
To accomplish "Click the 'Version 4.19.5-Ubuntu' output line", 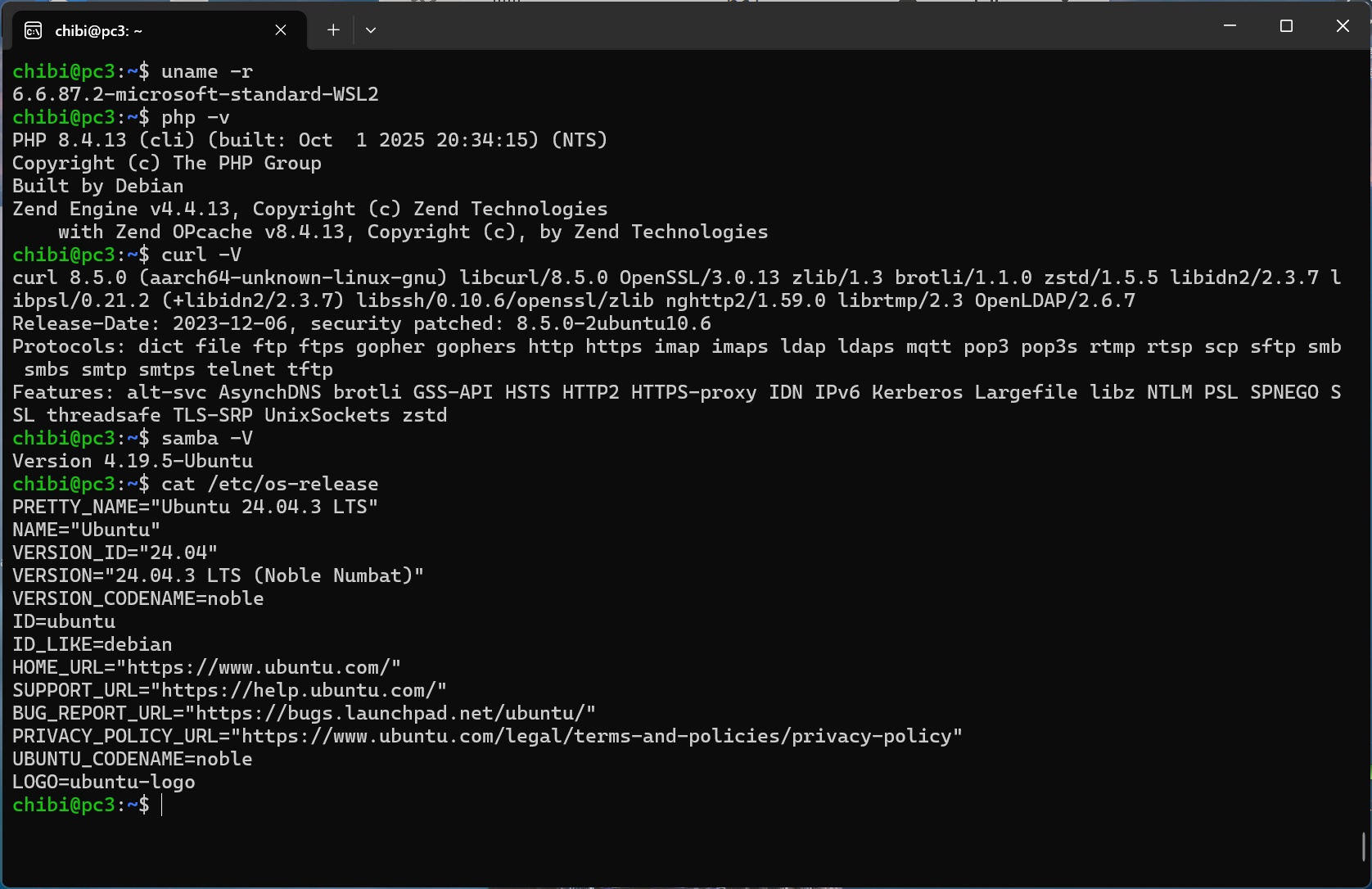I will pyautogui.click(x=133, y=462).
